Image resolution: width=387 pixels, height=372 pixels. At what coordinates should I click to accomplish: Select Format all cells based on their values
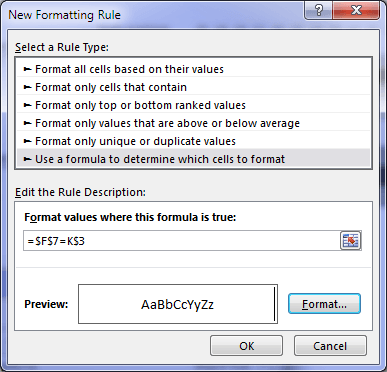click(193, 69)
